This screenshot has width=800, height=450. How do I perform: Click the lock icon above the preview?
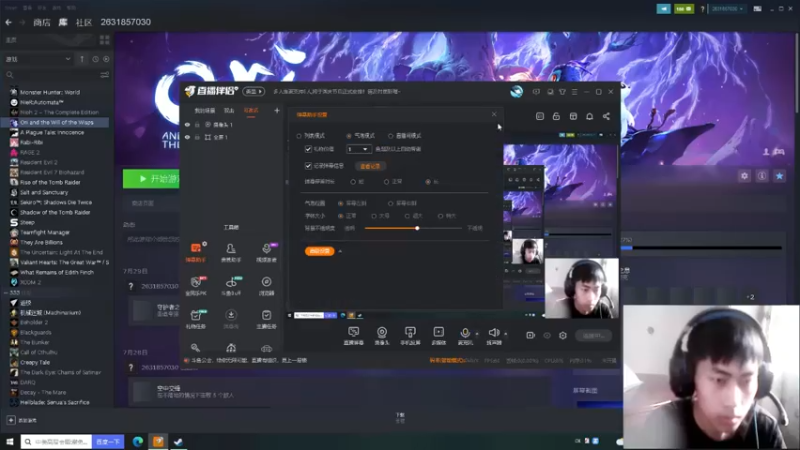pos(556,116)
